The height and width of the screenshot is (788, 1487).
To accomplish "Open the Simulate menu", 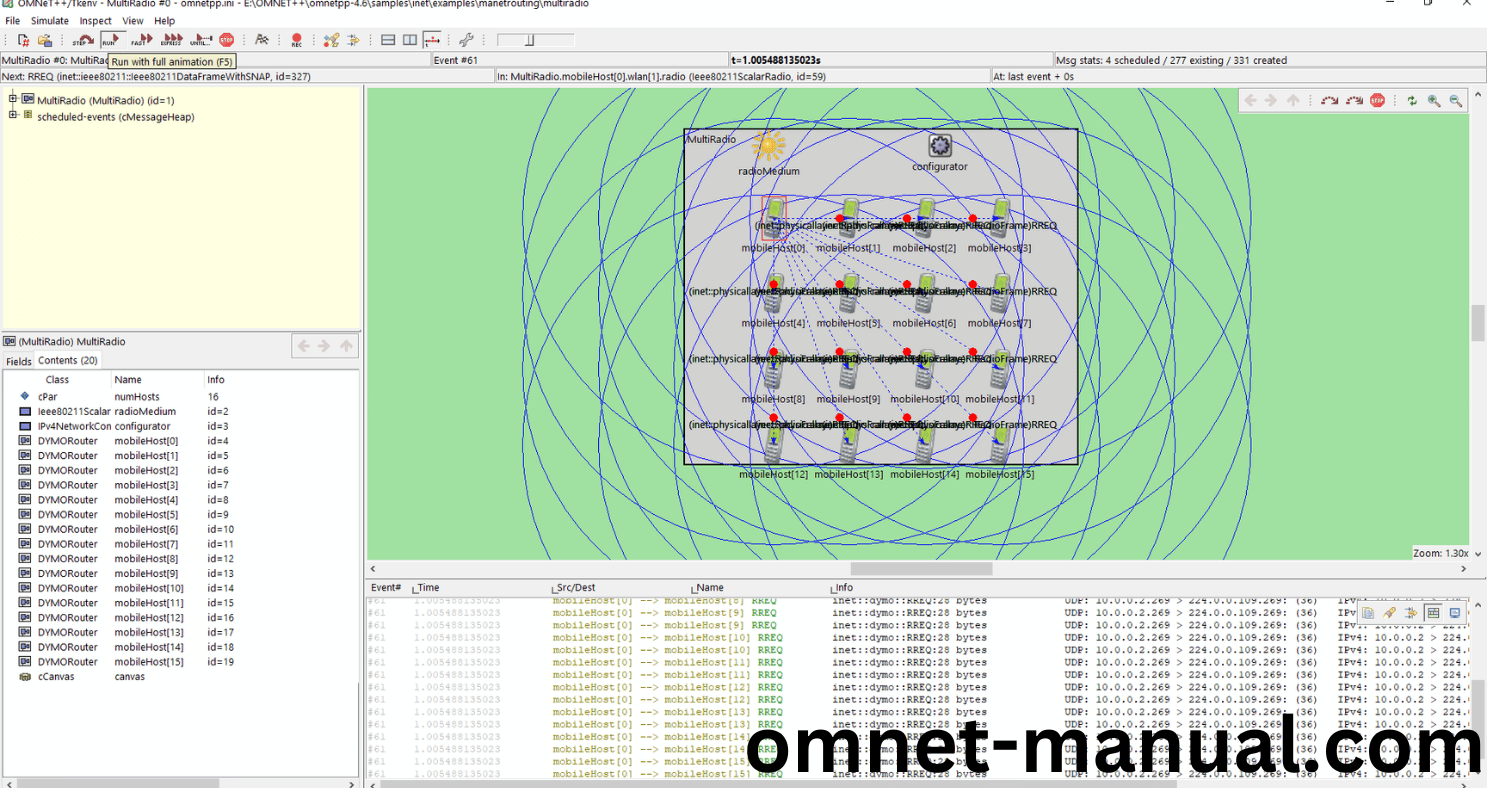I will [49, 20].
